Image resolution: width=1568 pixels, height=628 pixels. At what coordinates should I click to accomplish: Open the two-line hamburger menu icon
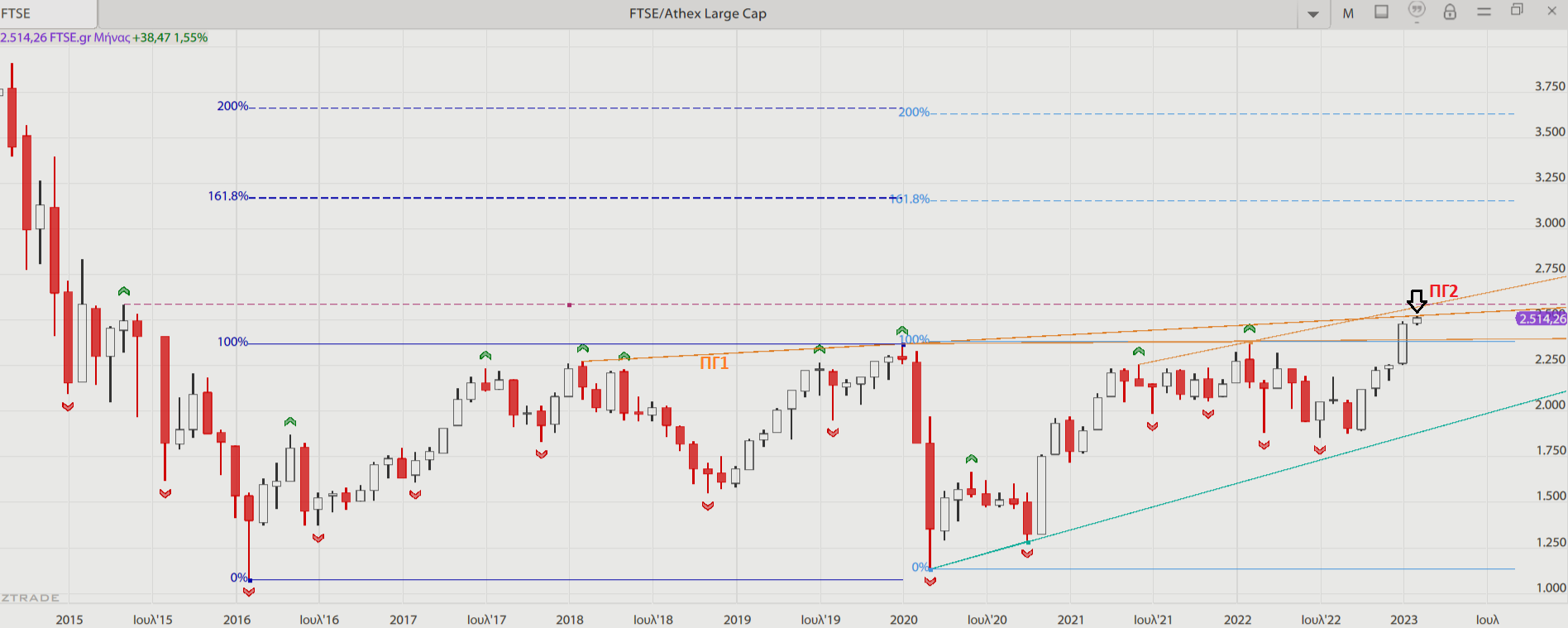1484,12
